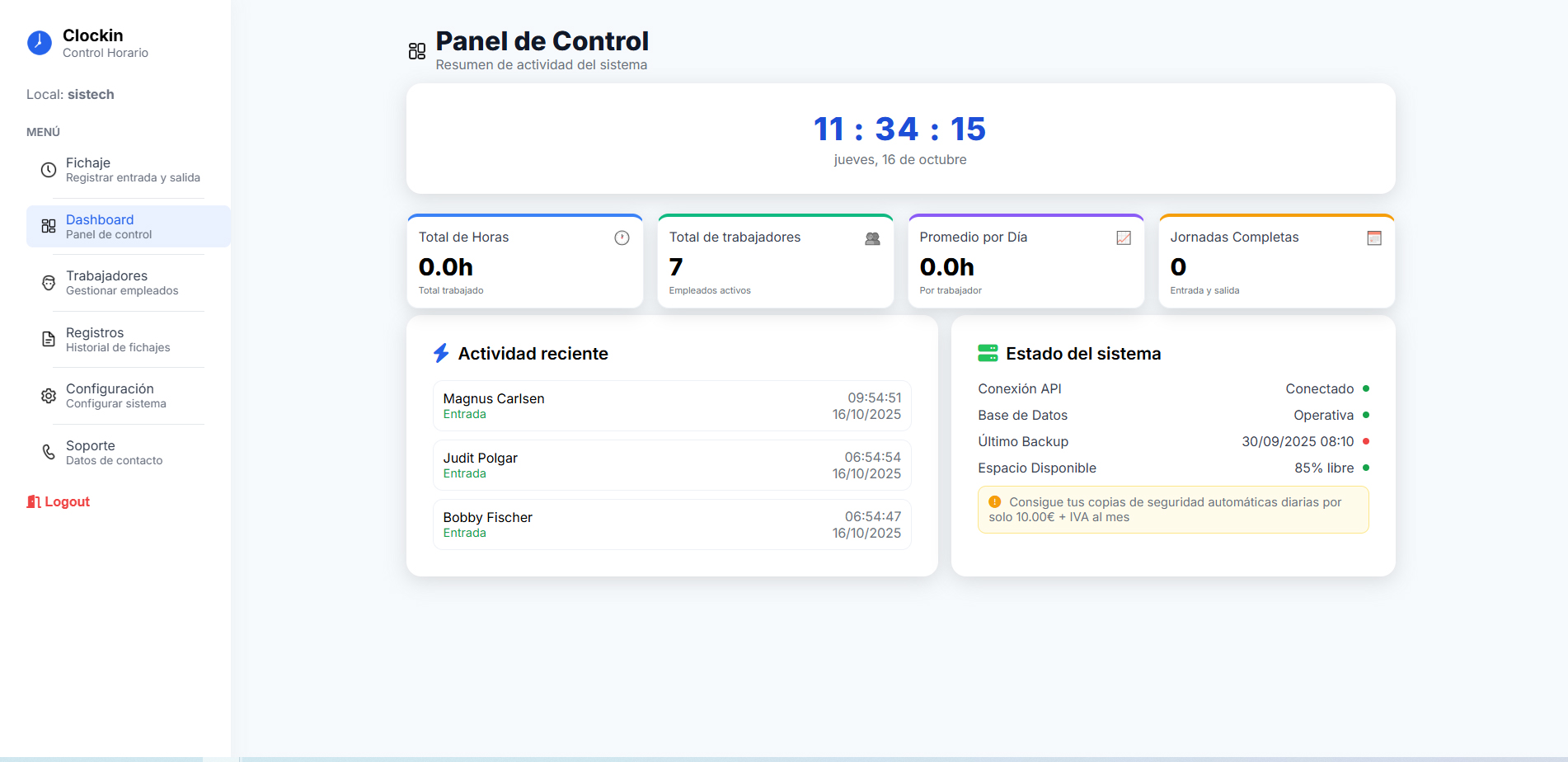Open settings with the Configuración gear icon
The width and height of the screenshot is (1568, 762).
click(x=48, y=395)
